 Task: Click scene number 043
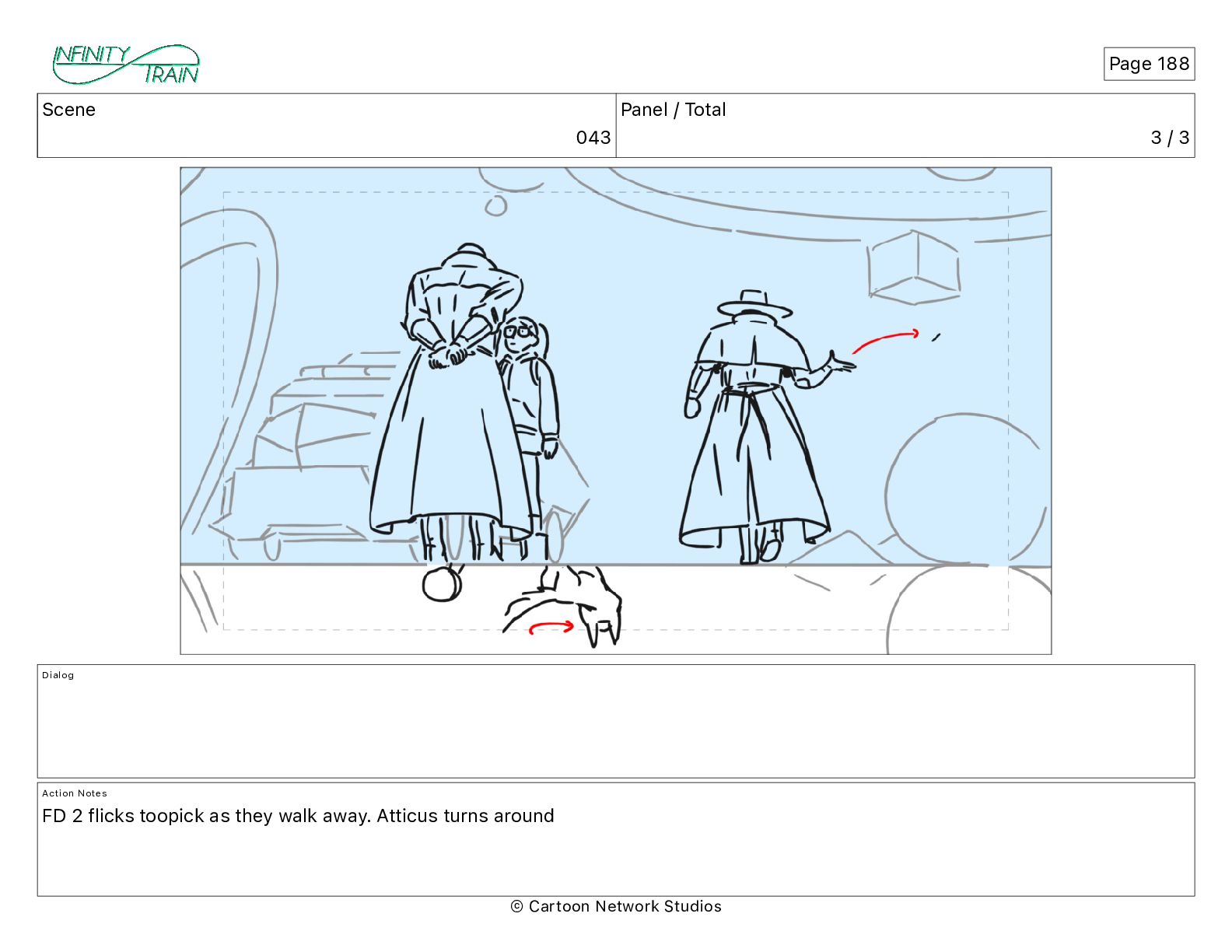pyautogui.click(x=593, y=138)
